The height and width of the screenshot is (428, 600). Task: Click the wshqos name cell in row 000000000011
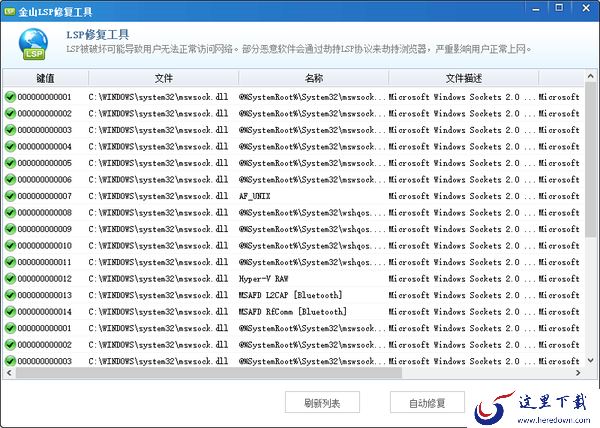(x=312, y=262)
